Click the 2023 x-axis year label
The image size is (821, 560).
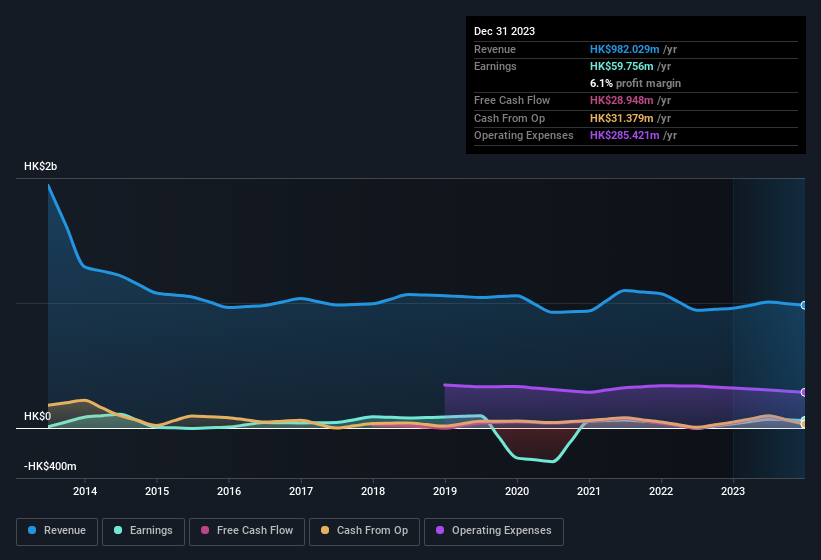[x=733, y=491]
